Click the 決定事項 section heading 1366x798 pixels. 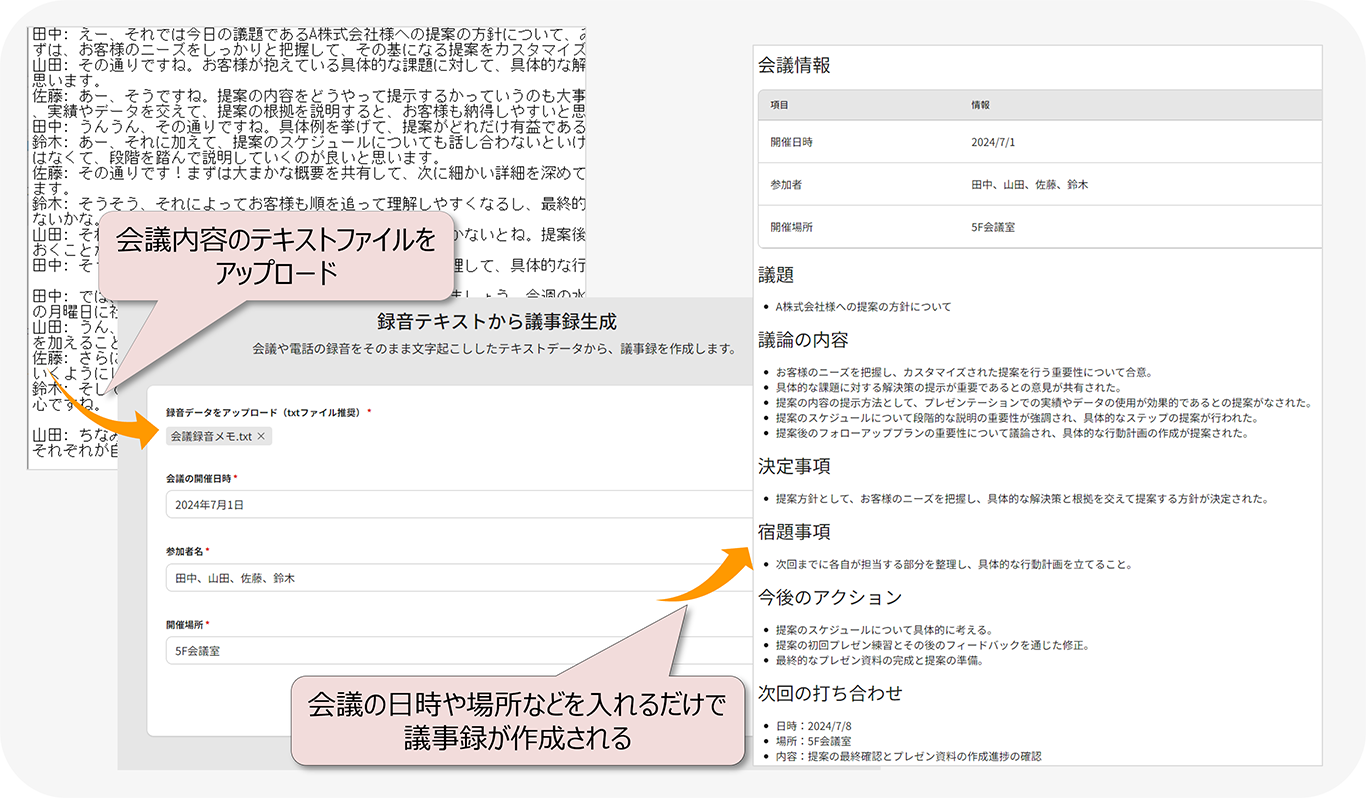click(x=794, y=466)
